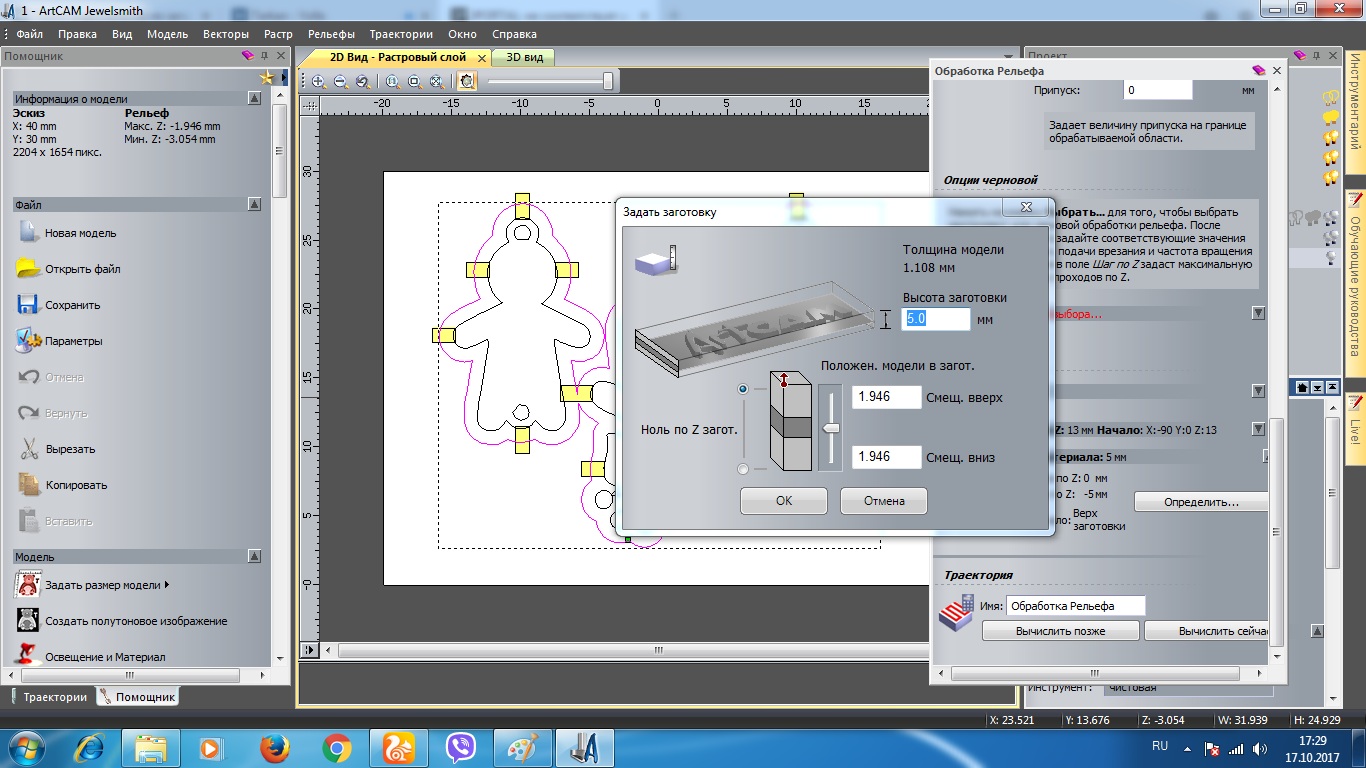Click Отмена in the Задать заготовку dialog
Viewport: 1366px width, 768px height.
pyautogui.click(x=884, y=501)
